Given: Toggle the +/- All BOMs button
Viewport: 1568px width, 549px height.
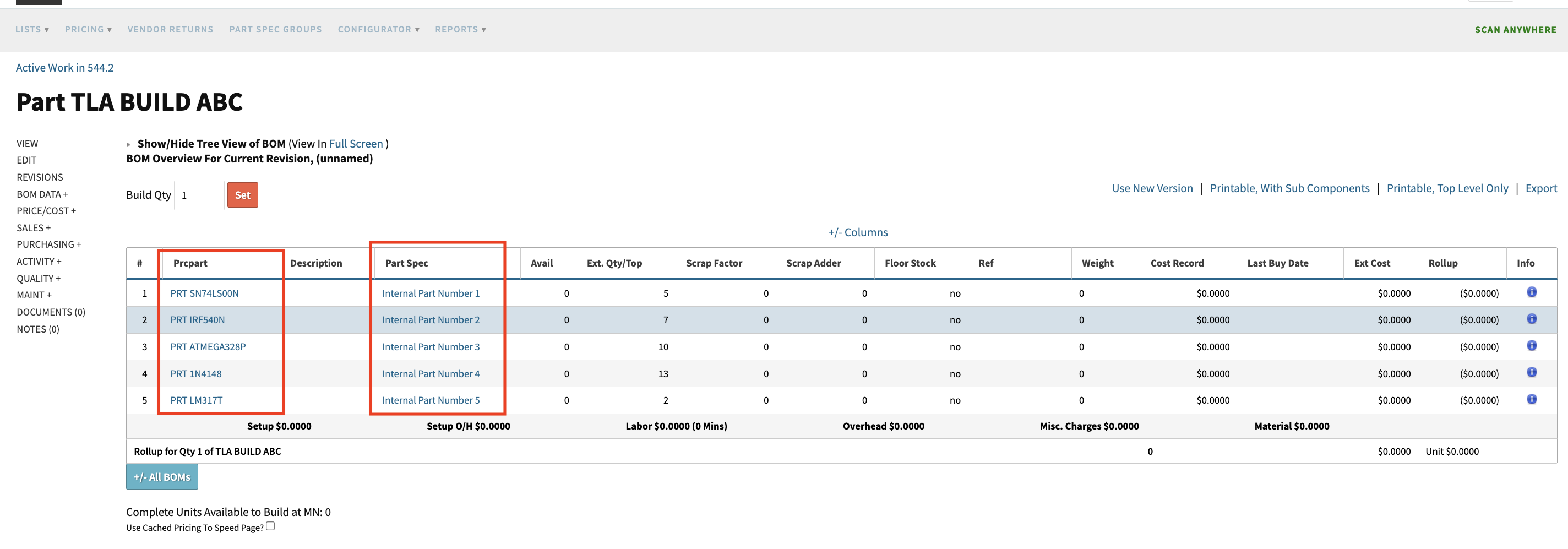Looking at the screenshot, I should point(162,477).
